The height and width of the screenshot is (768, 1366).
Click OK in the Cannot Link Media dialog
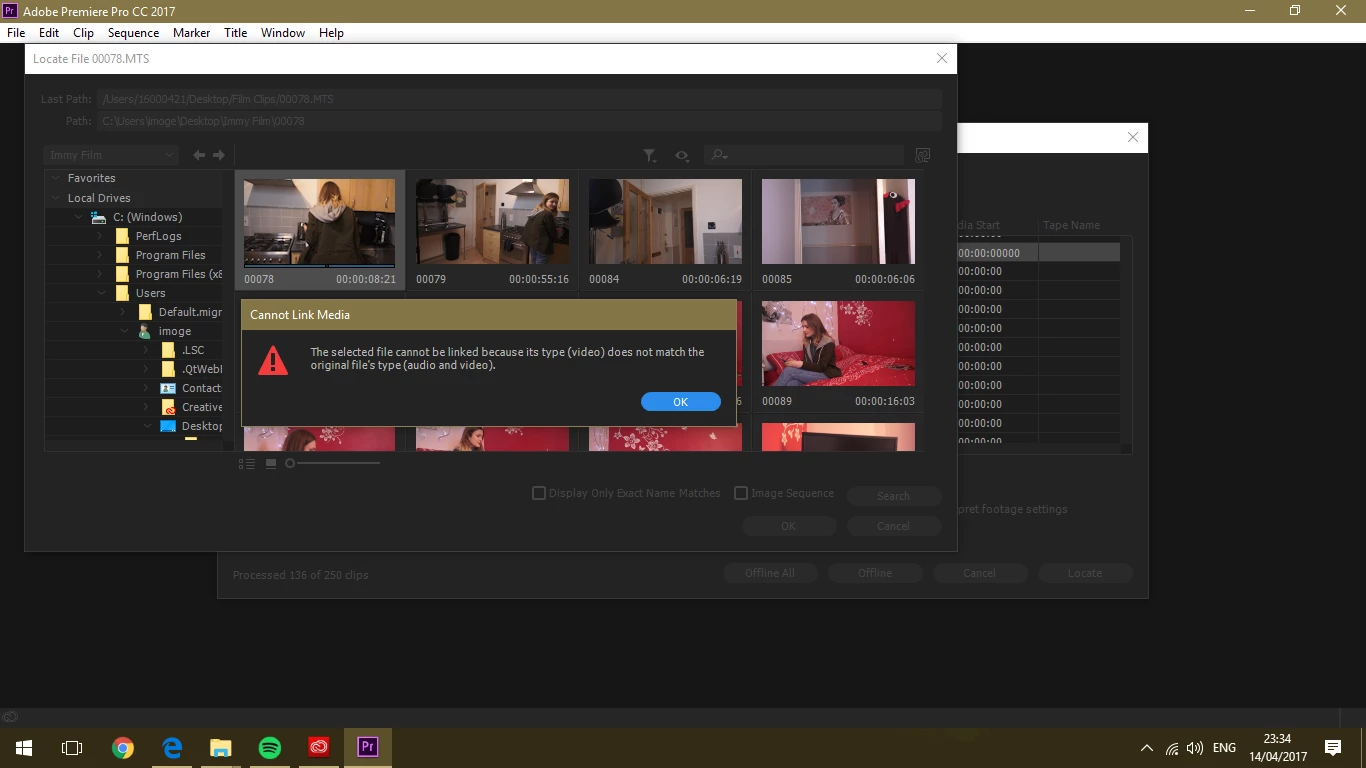click(681, 401)
